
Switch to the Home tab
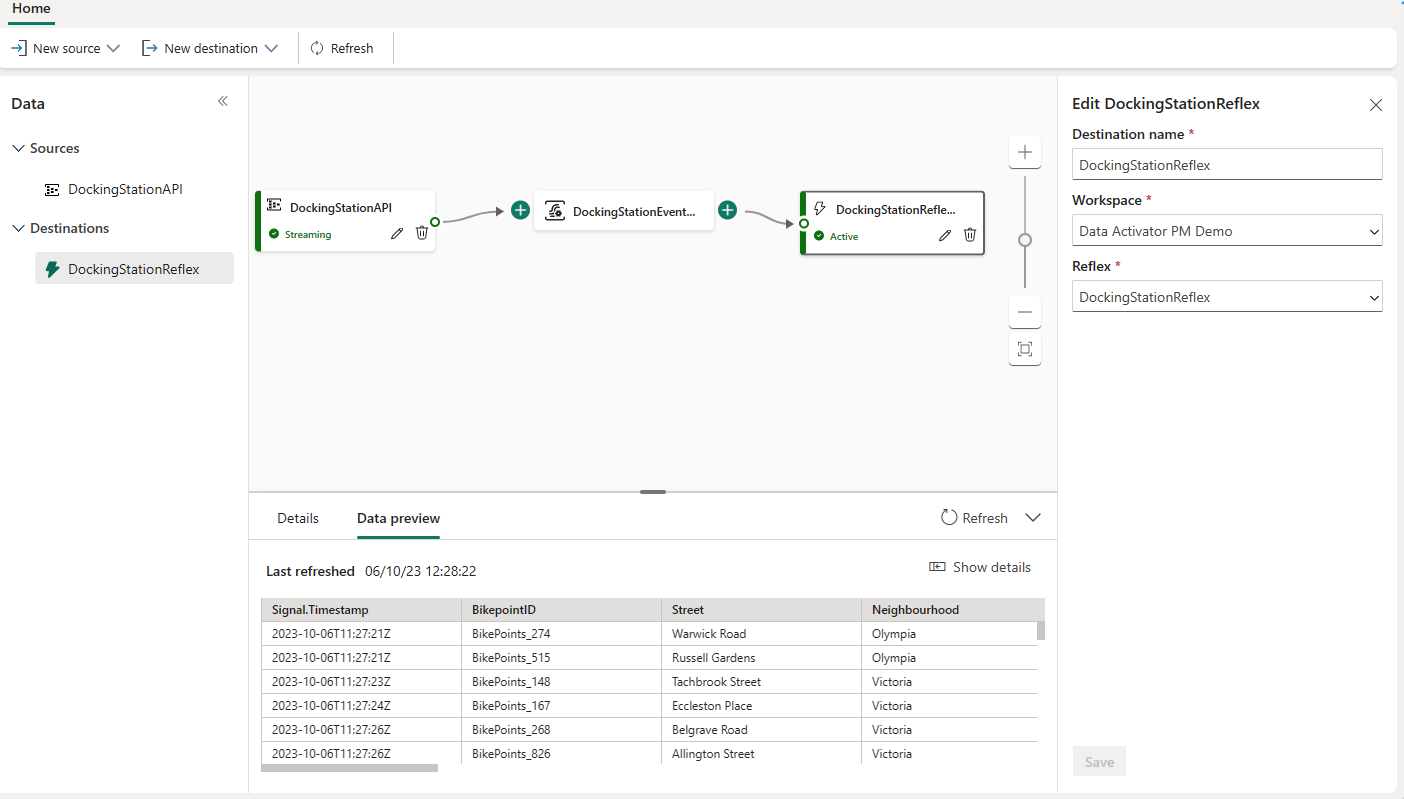pyautogui.click(x=31, y=9)
